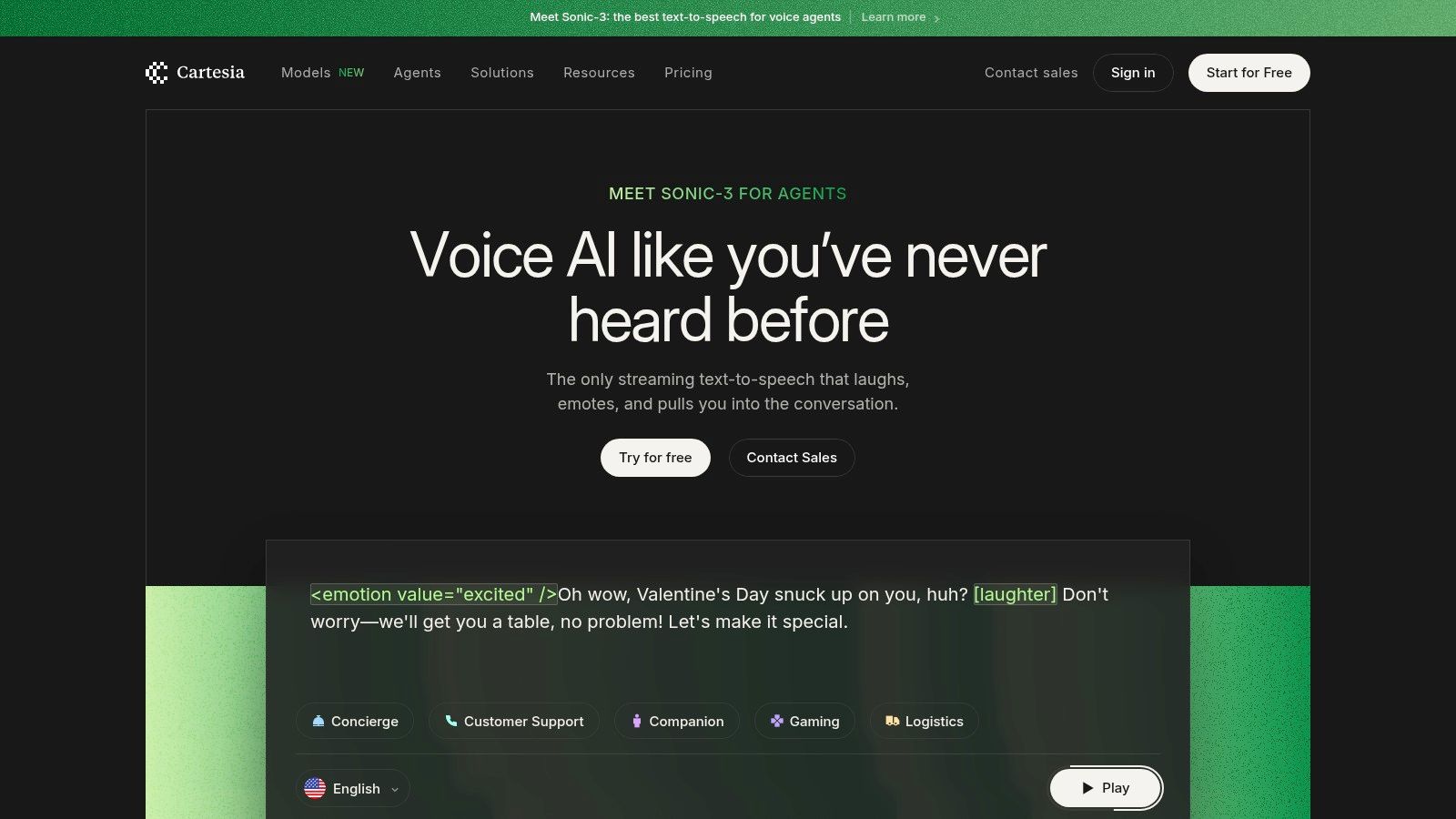Open the Solutions menu
The width and height of the screenshot is (1456, 819).
502,73
